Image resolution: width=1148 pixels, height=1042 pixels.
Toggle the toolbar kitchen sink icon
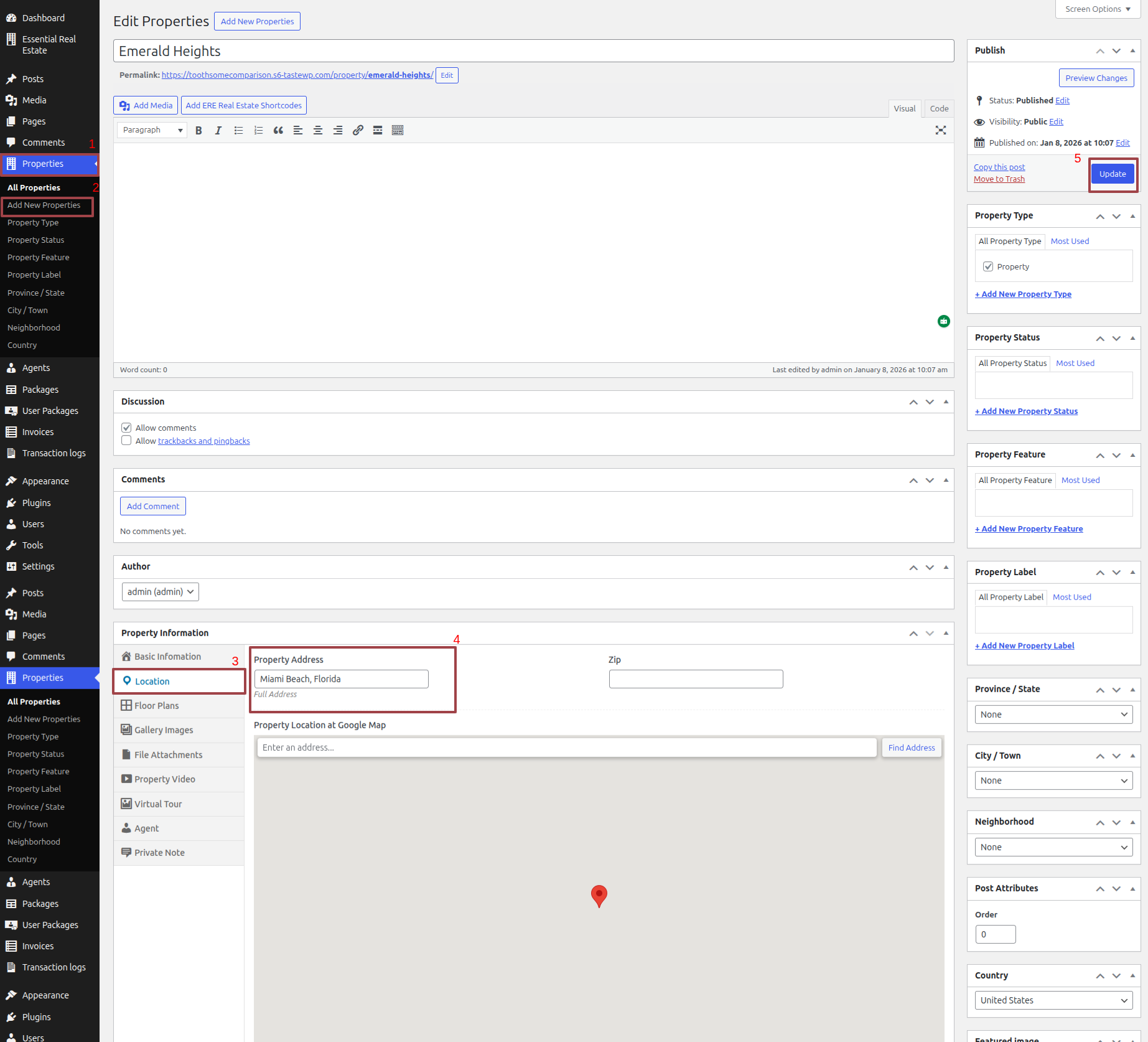click(398, 130)
